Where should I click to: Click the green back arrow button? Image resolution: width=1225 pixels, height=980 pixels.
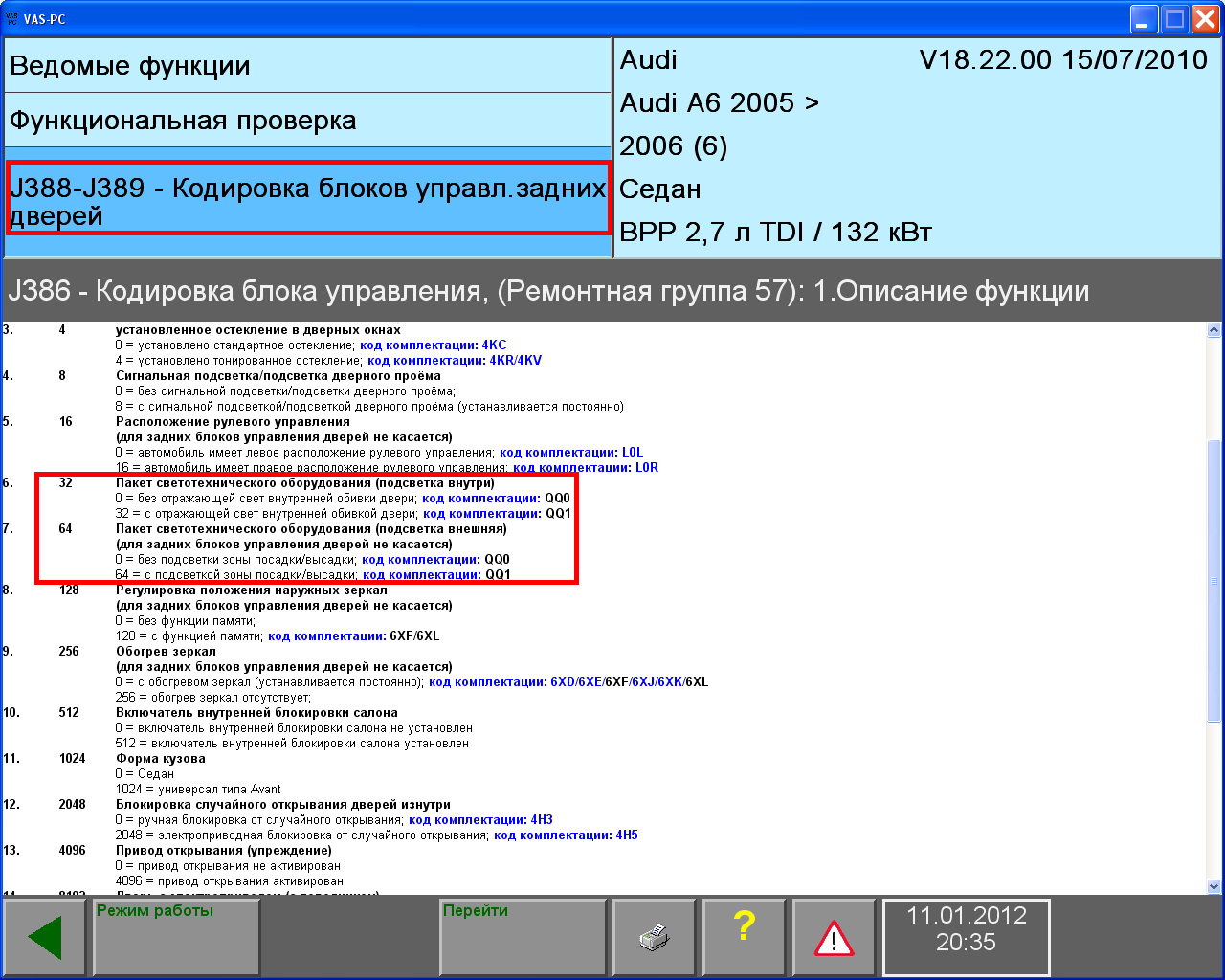(46, 938)
